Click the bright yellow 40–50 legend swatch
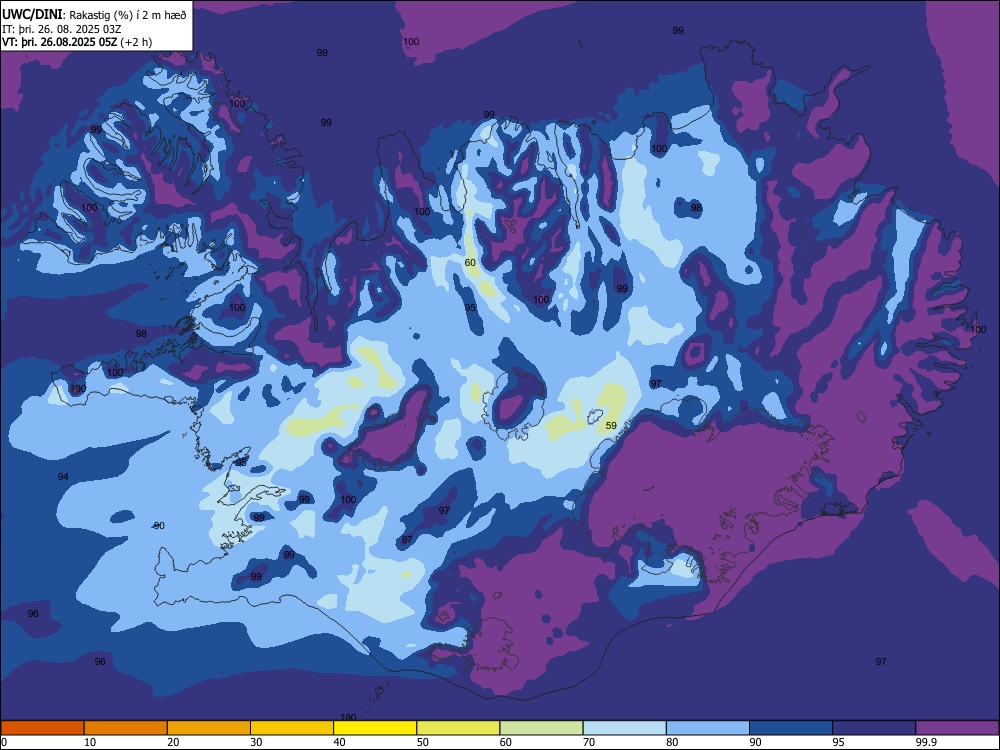1000x750 pixels. (x=375, y=728)
